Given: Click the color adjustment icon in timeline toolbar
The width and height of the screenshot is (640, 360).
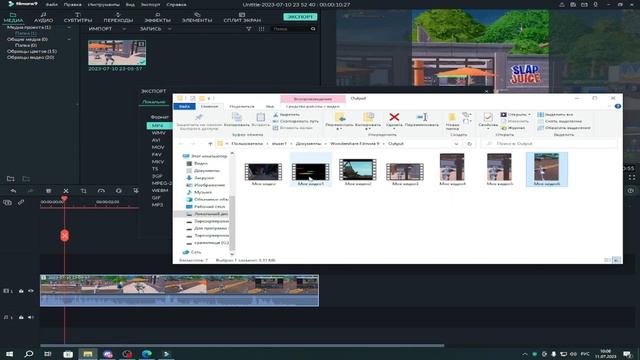Looking at the screenshot, I should coord(118,191).
